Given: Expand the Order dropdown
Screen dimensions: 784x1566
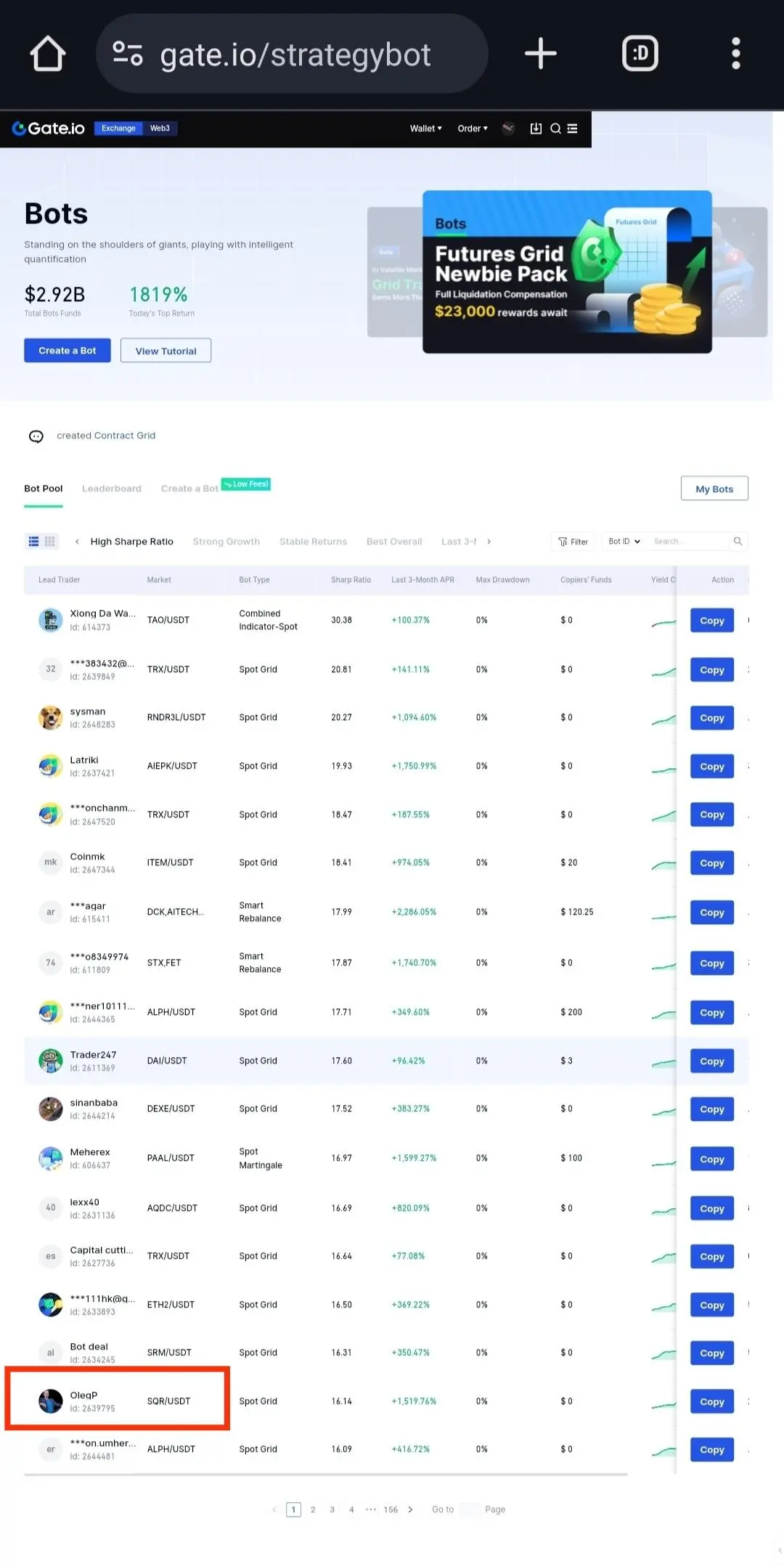Looking at the screenshot, I should click(473, 129).
